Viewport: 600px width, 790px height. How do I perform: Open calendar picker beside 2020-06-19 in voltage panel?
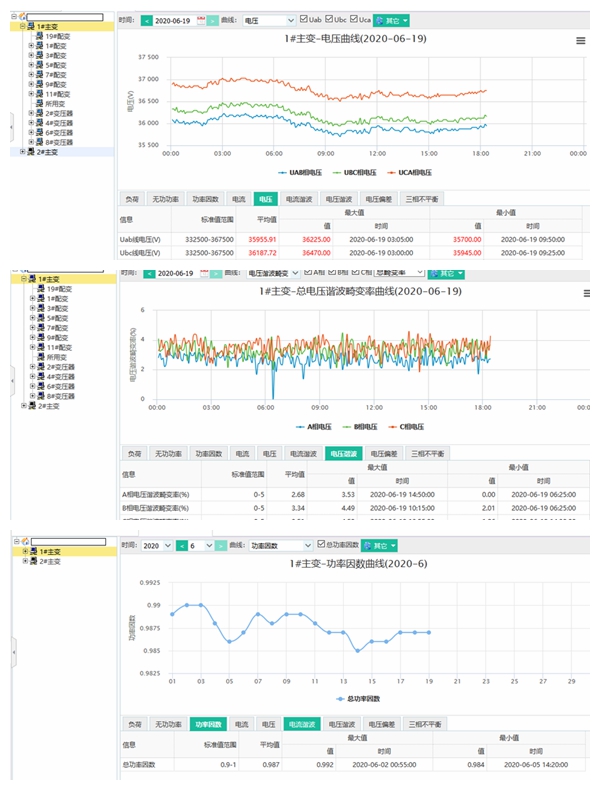tap(201, 21)
